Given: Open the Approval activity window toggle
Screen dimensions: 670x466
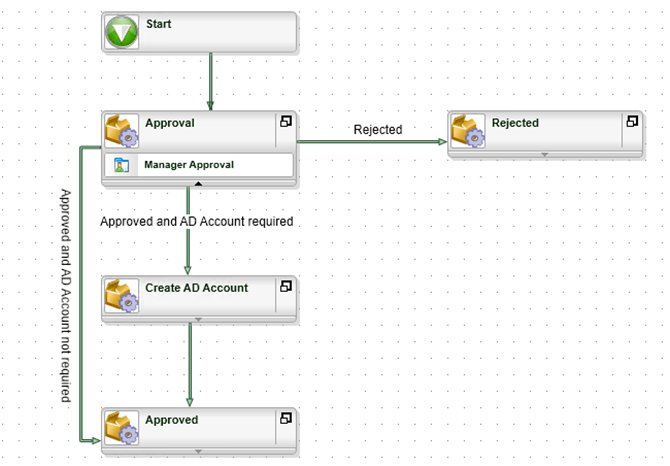Looking at the screenshot, I should tap(286, 121).
